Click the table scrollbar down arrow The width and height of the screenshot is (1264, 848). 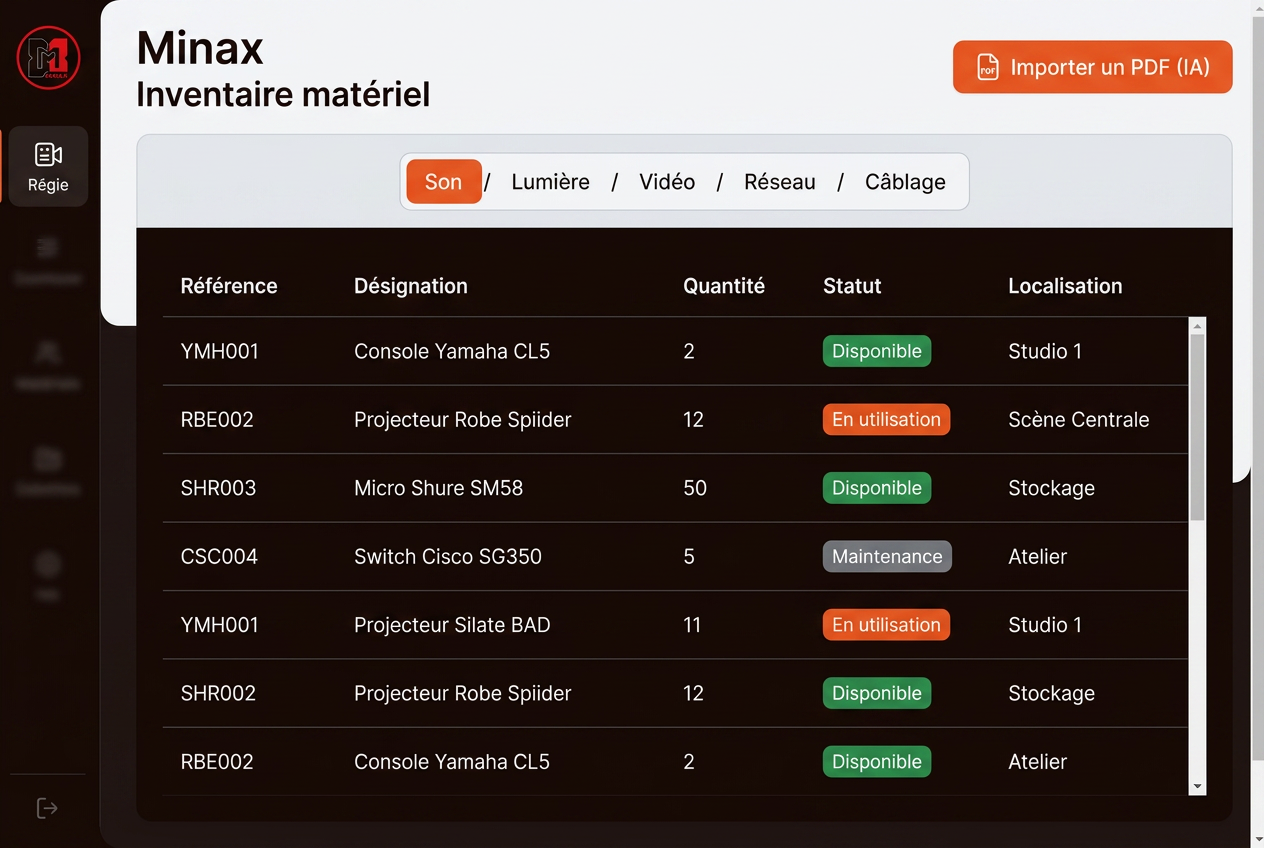pyautogui.click(x=1197, y=787)
